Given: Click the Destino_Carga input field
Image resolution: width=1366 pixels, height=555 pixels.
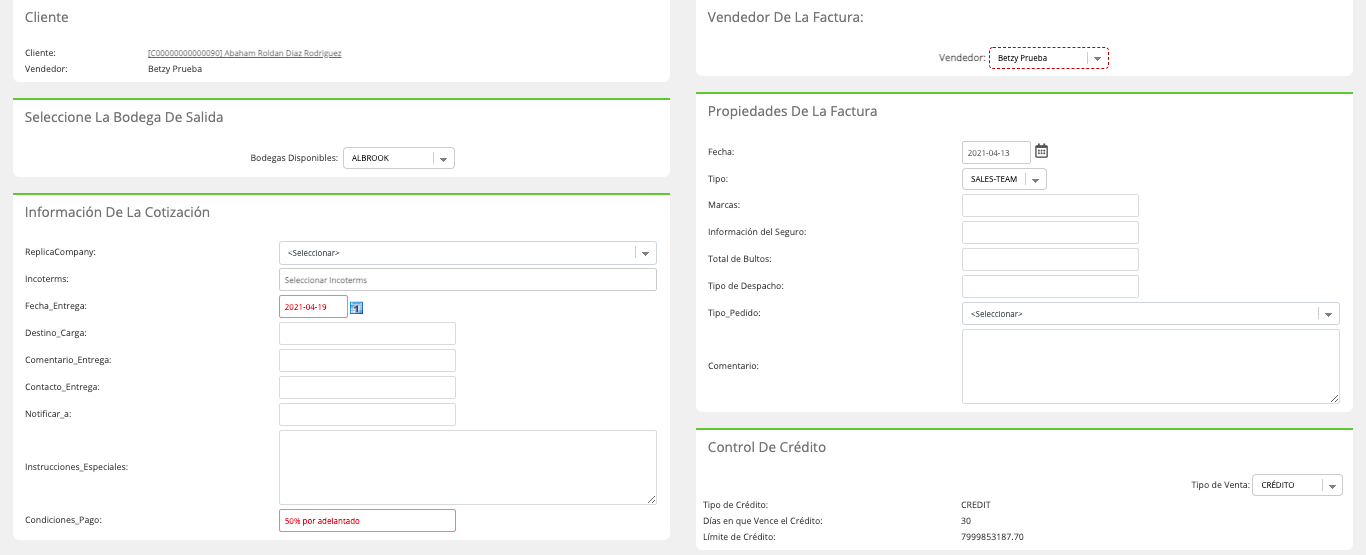Looking at the screenshot, I should pyautogui.click(x=367, y=334).
